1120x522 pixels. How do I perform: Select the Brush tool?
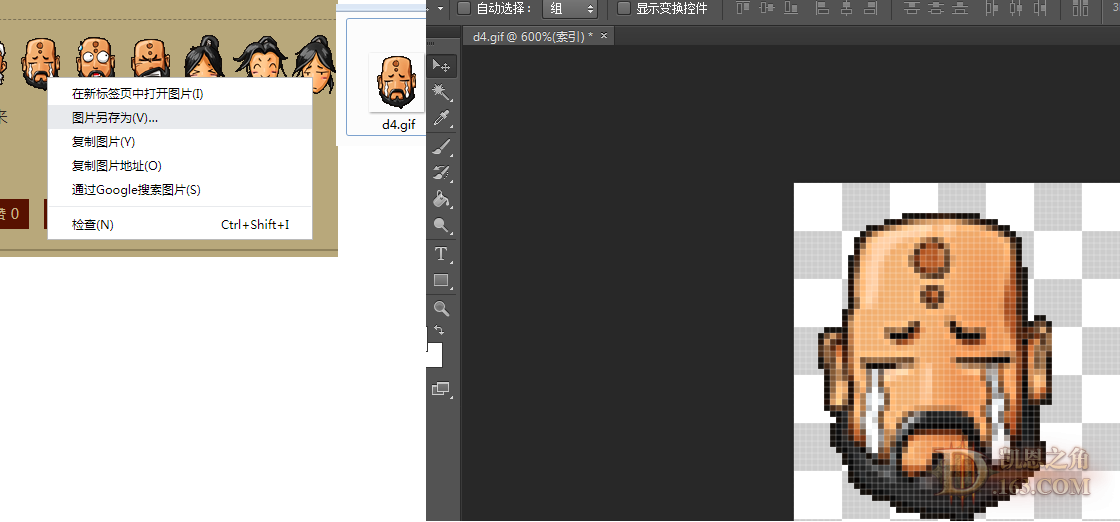coord(441,147)
